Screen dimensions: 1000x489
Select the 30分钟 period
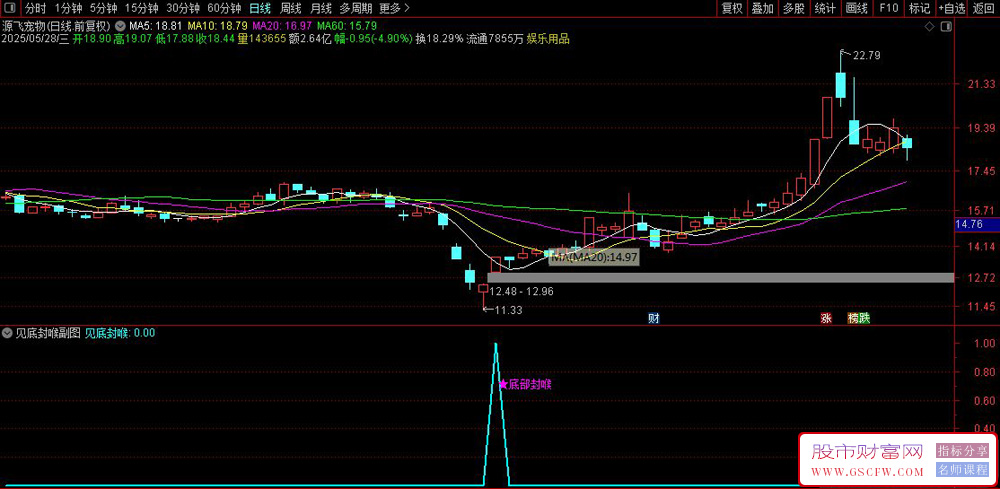(183, 8)
